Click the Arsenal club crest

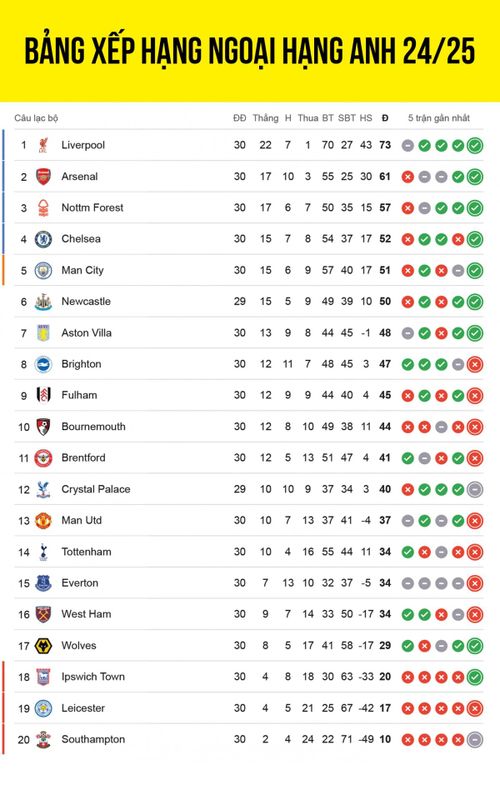pyautogui.click(x=43, y=177)
